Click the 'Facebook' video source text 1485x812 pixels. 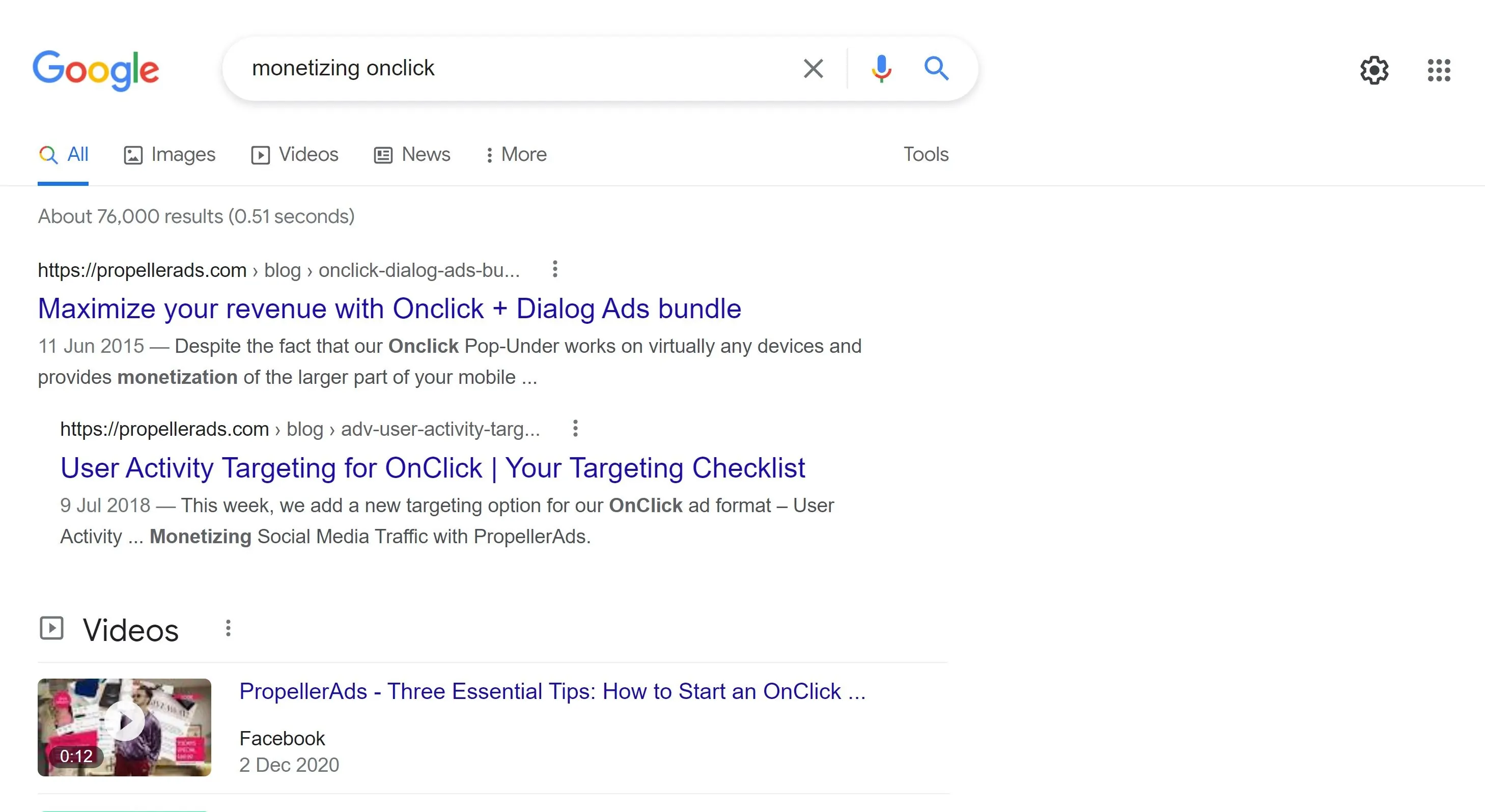282,739
